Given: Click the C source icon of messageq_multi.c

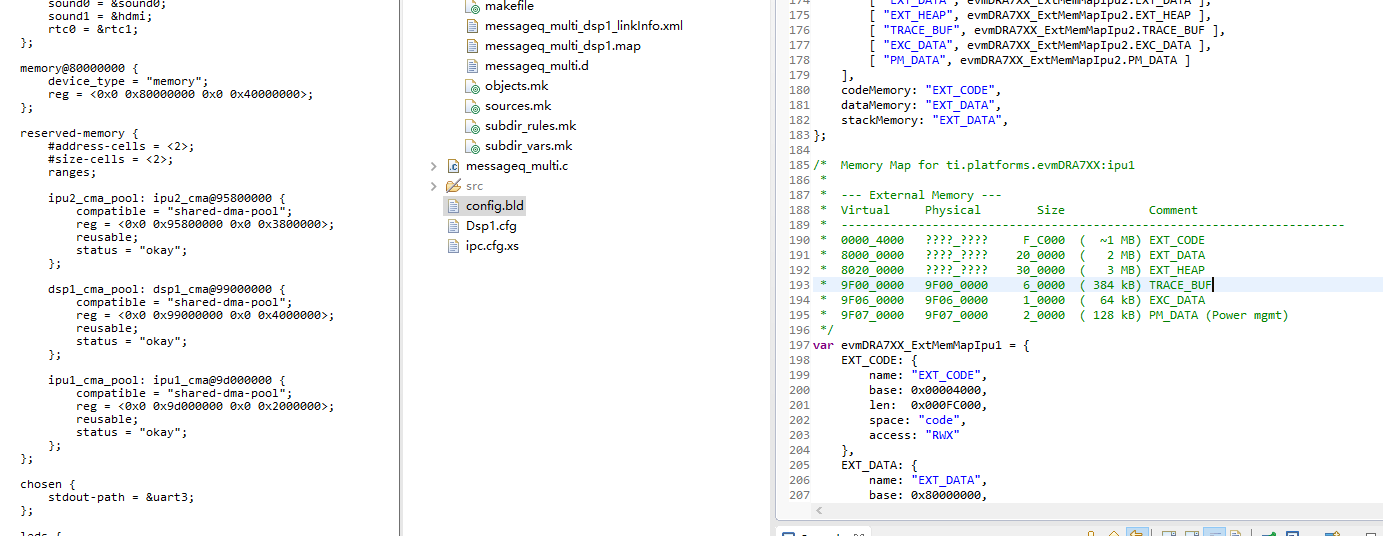Looking at the screenshot, I should [x=453, y=166].
